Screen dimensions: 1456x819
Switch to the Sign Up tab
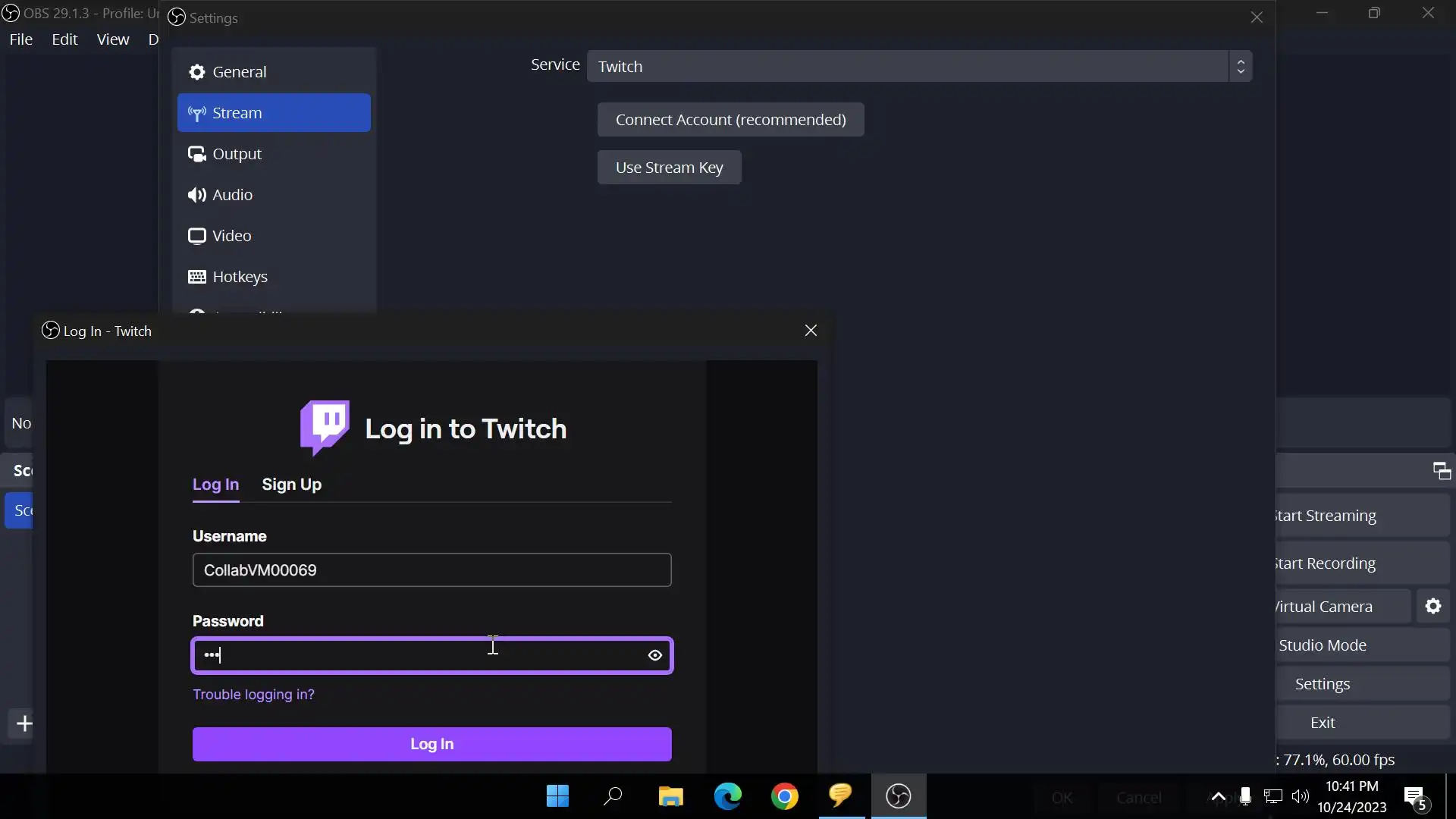(291, 485)
